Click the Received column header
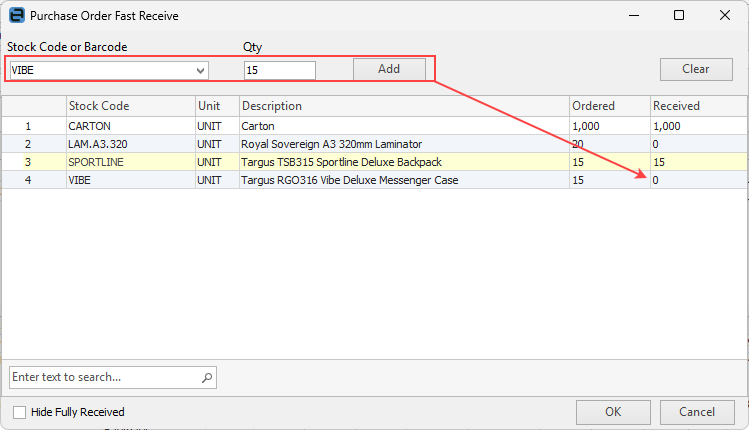 tap(695, 106)
